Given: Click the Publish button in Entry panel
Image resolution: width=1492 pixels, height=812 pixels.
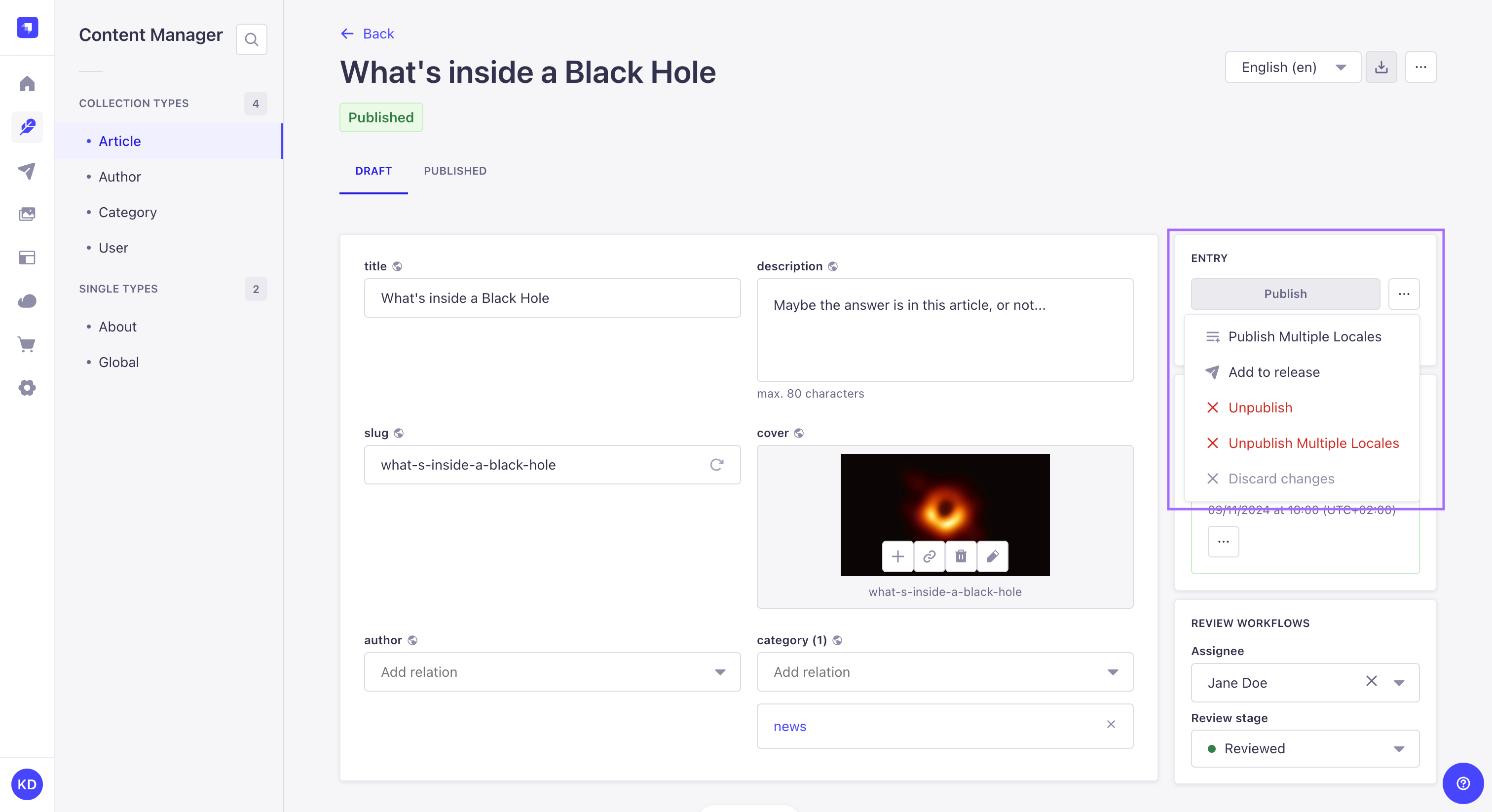Looking at the screenshot, I should [x=1285, y=293].
